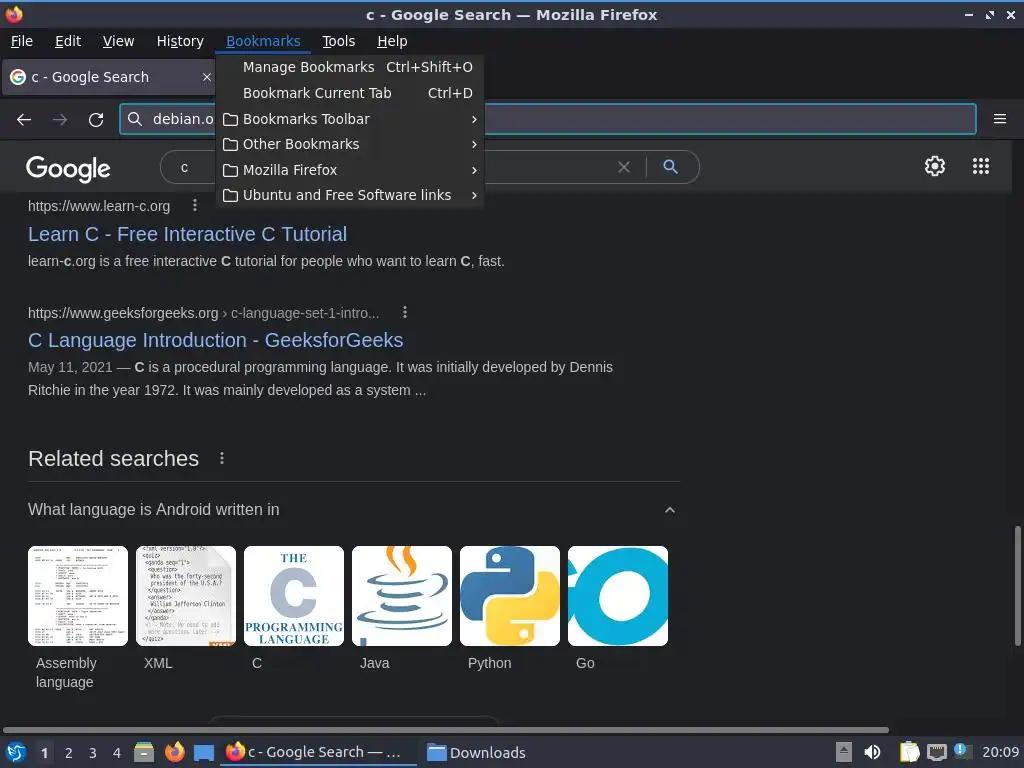The image size is (1024, 768).
Task: Select the C Programming Language thumbnail
Action: (294, 596)
